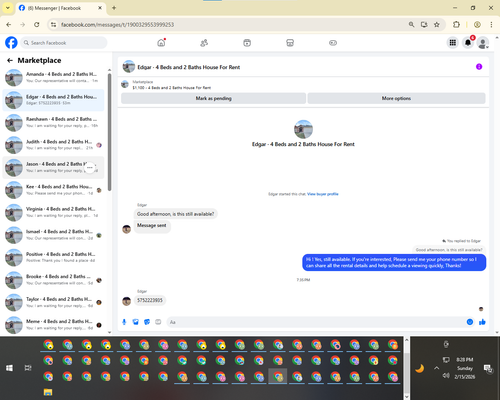Open the Windows Start menu
This screenshot has height=400, width=500.
[x=9, y=368]
